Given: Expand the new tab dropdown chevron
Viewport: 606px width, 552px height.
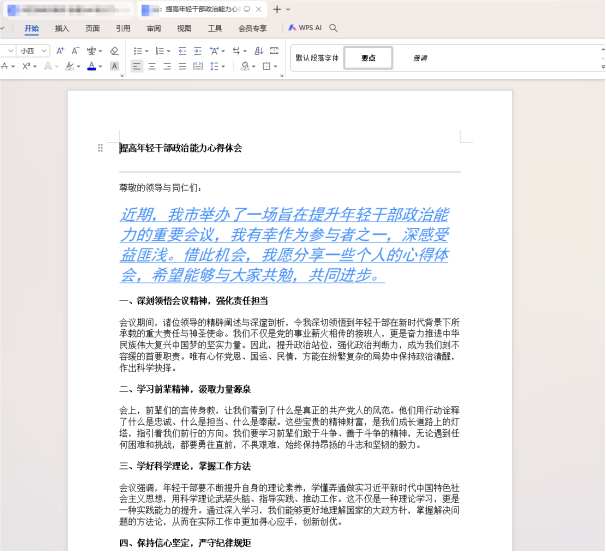Looking at the screenshot, I should (x=288, y=9).
